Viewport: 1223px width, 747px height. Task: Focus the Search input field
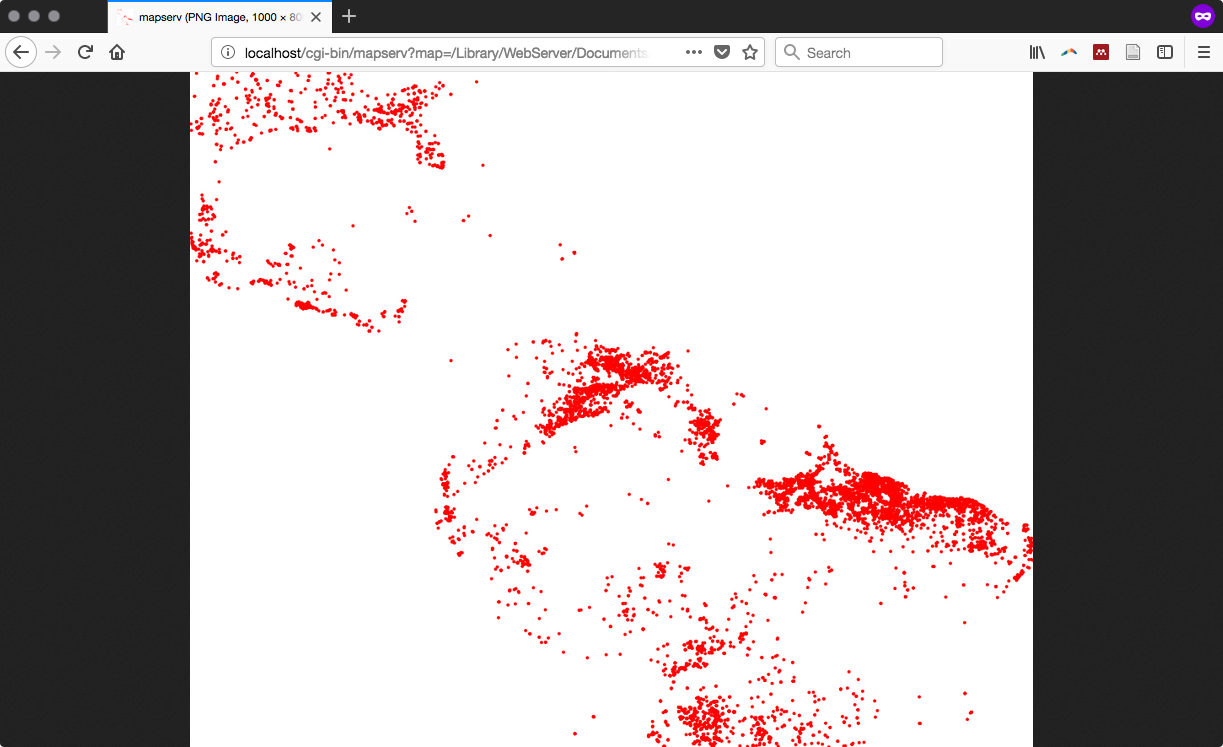(x=859, y=52)
